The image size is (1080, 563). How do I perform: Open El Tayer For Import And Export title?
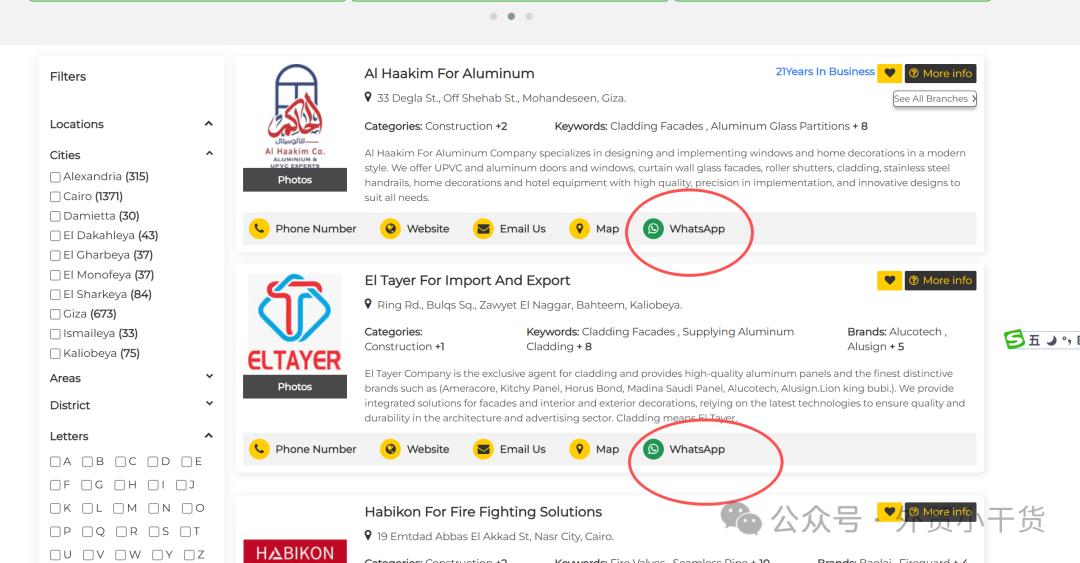pos(467,280)
